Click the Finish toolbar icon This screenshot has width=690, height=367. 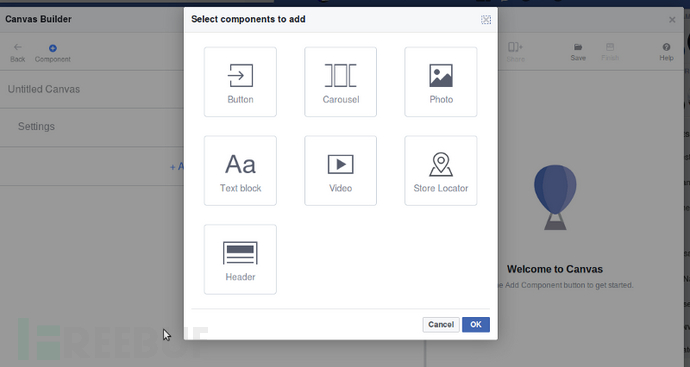610,52
